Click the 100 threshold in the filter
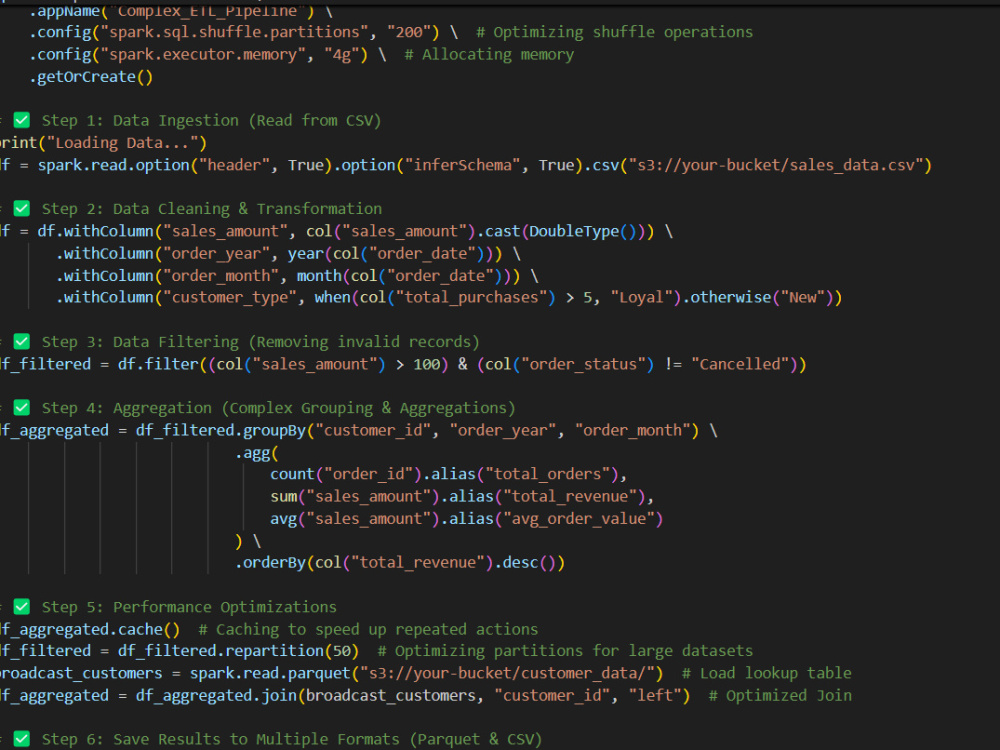This screenshot has width=1000, height=750. 427,364
